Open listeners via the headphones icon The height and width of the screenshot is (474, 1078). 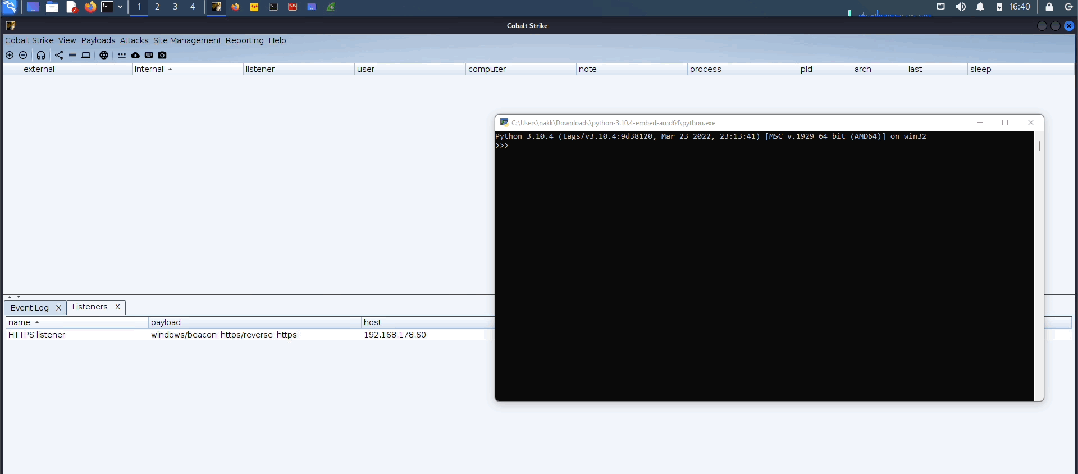coord(41,55)
